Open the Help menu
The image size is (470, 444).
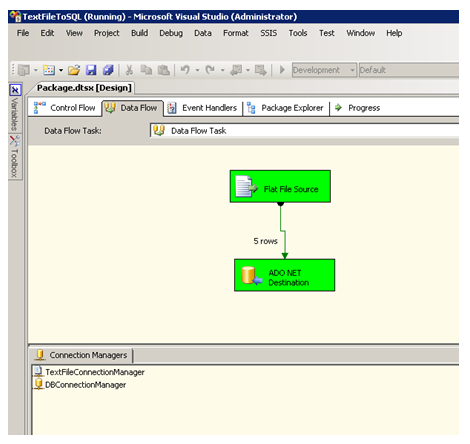394,33
